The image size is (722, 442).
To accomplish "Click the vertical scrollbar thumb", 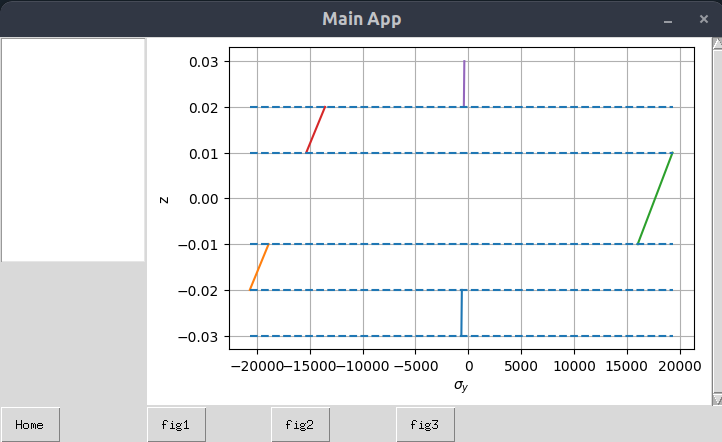I will pyautogui.click(x=716, y=220).
